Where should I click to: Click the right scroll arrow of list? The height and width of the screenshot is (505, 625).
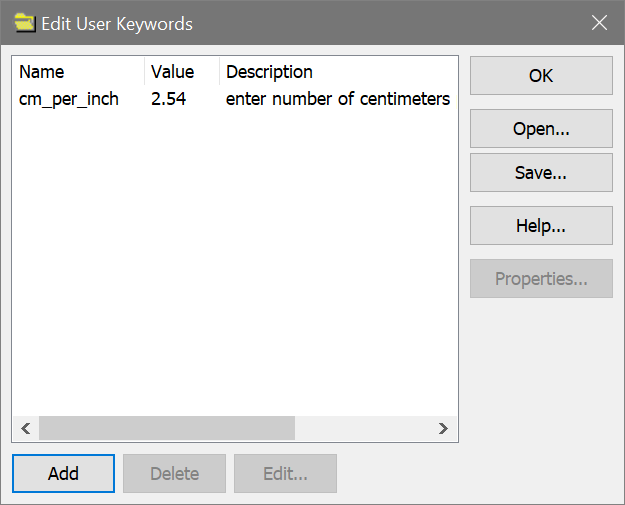tap(443, 428)
